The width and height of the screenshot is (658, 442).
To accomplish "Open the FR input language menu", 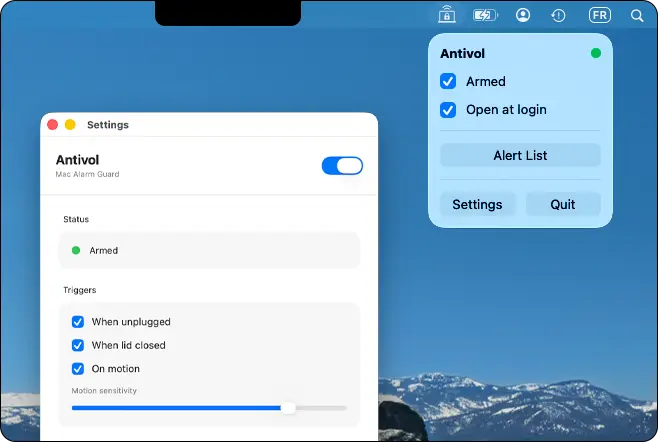I will pos(600,16).
